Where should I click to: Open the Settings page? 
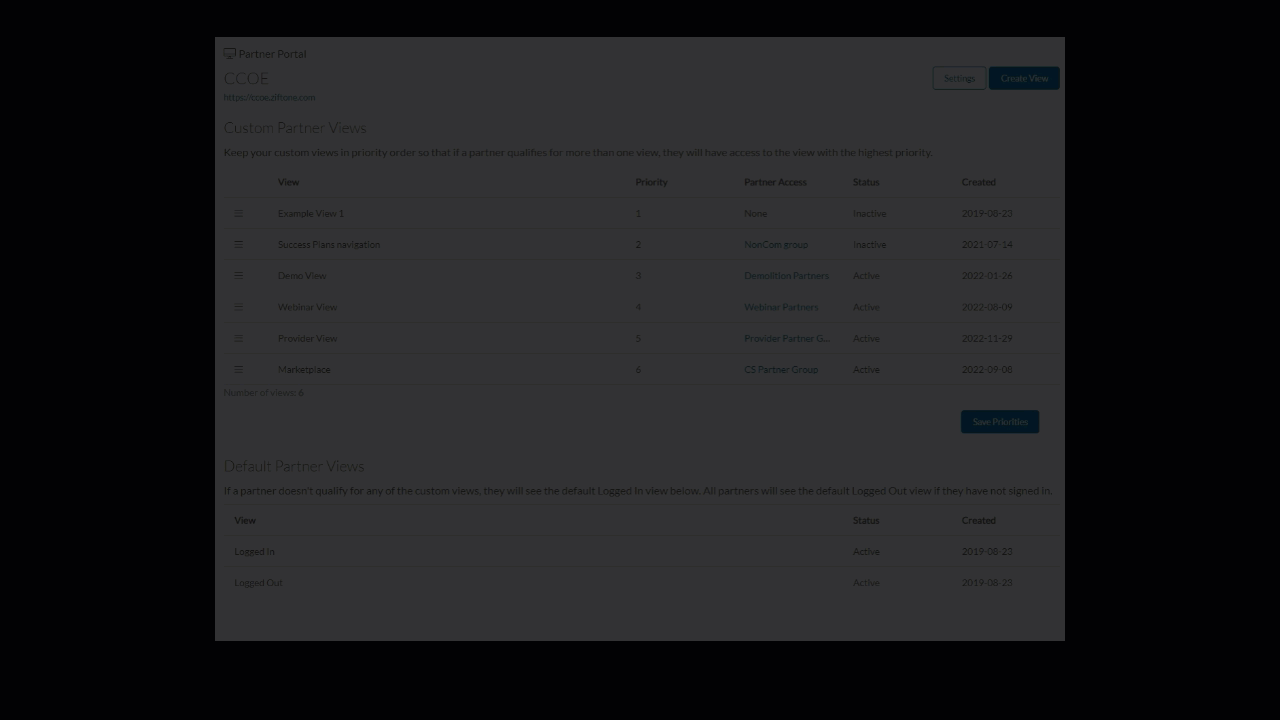pos(958,77)
